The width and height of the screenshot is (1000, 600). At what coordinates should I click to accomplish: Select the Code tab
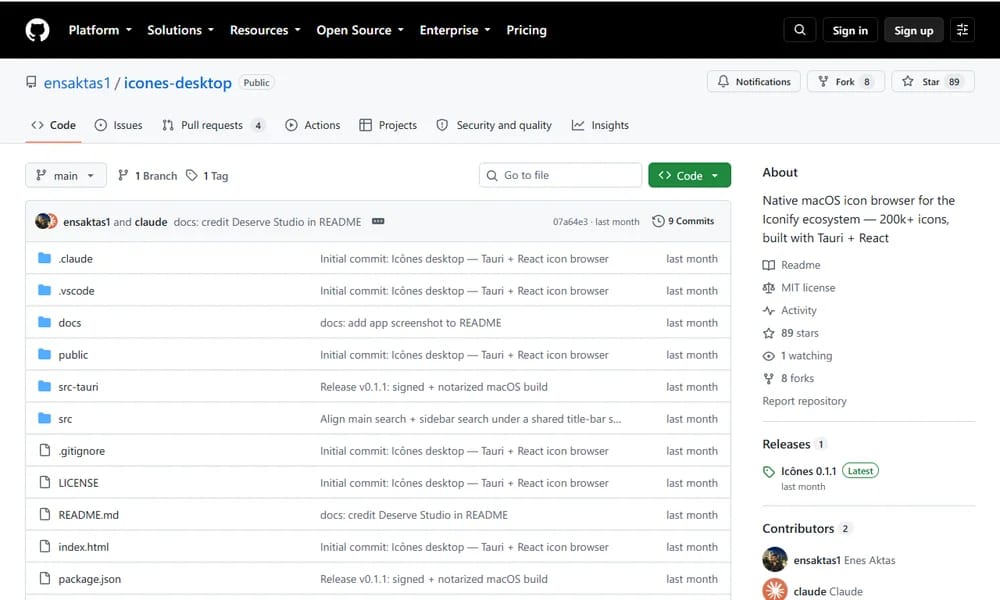54,125
